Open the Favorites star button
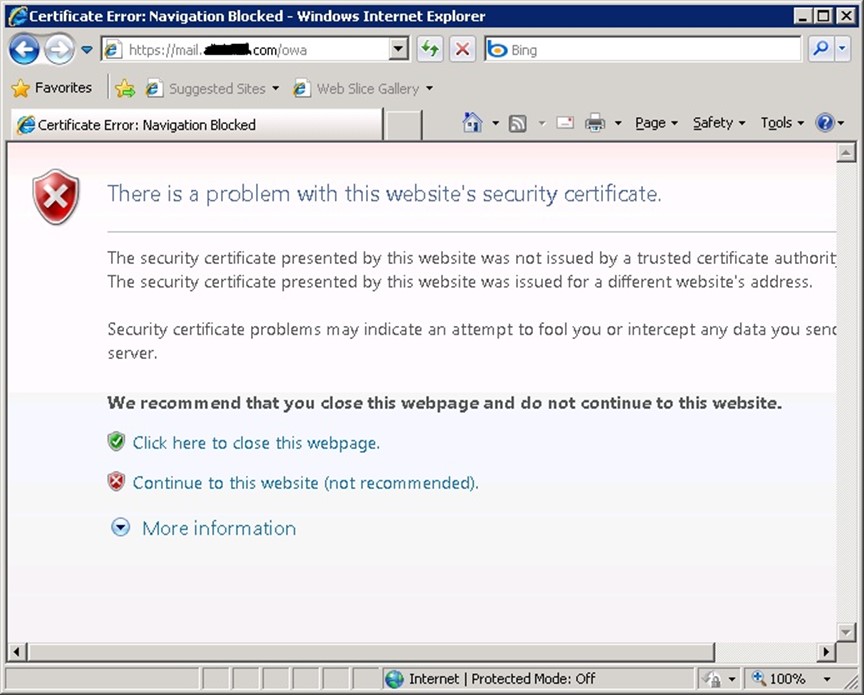 (51, 88)
